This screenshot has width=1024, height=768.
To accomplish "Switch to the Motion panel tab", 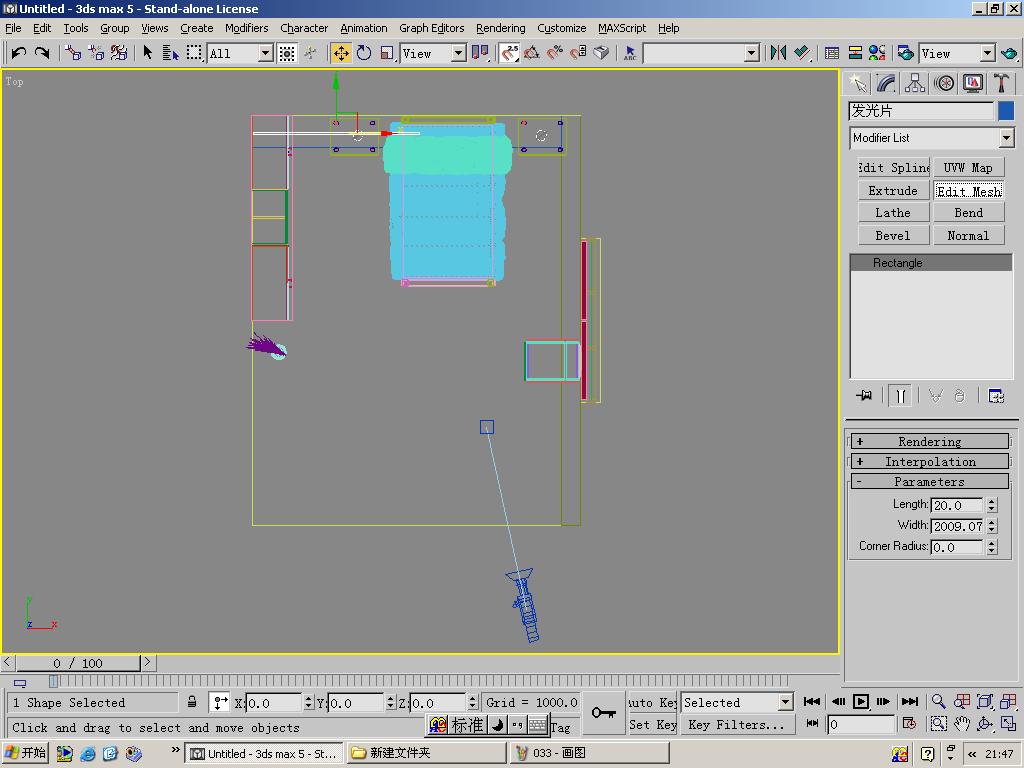I will [x=943, y=83].
